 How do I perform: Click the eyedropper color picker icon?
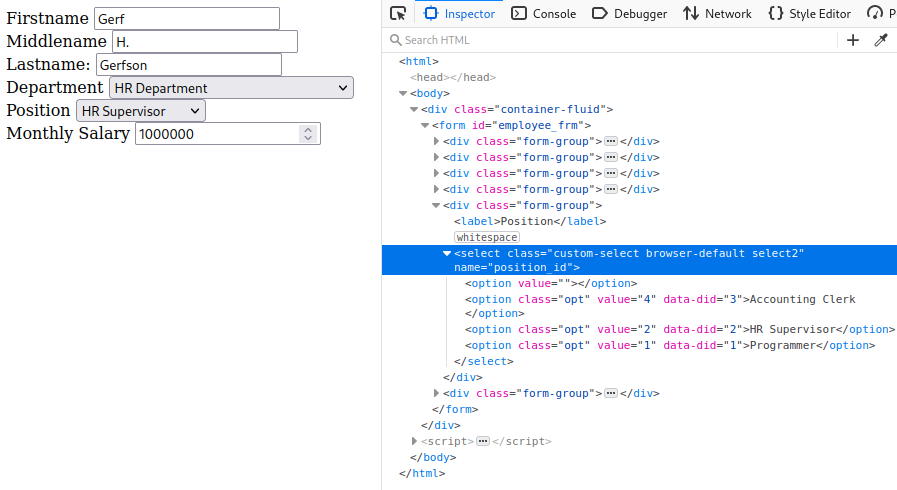coord(881,40)
